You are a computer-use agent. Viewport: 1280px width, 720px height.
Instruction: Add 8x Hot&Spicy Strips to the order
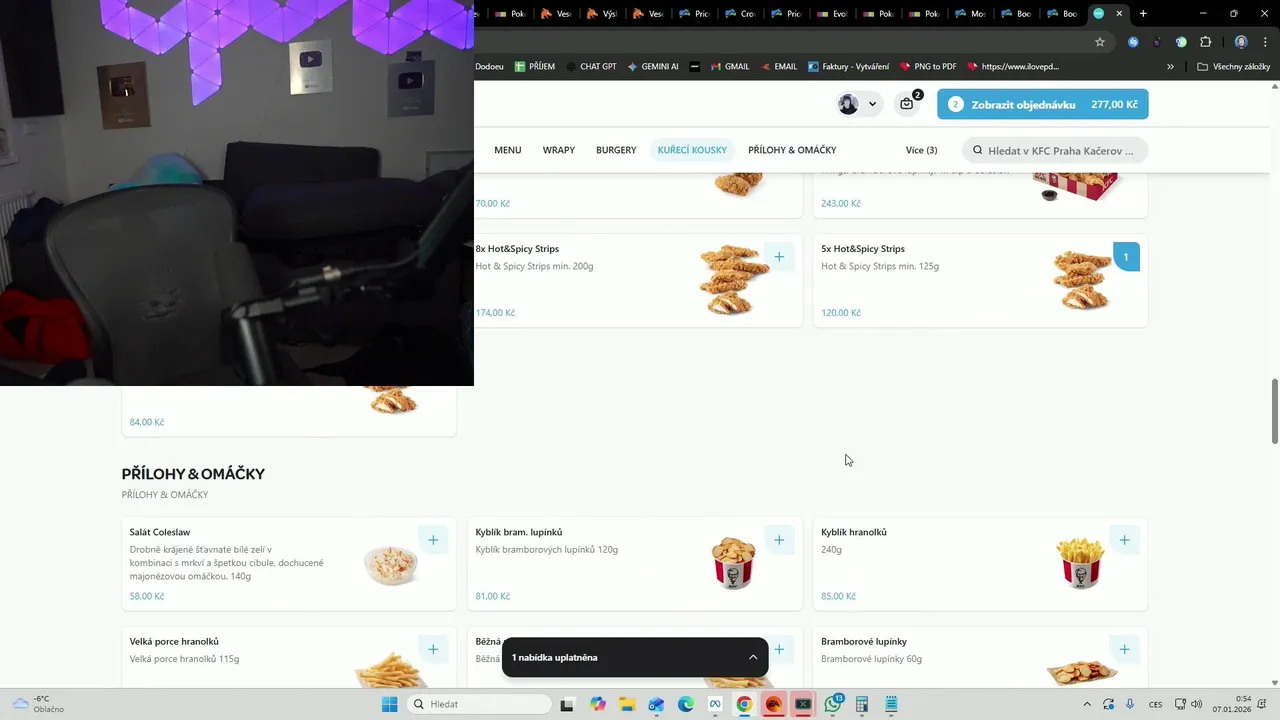pyautogui.click(x=779, y=257)
